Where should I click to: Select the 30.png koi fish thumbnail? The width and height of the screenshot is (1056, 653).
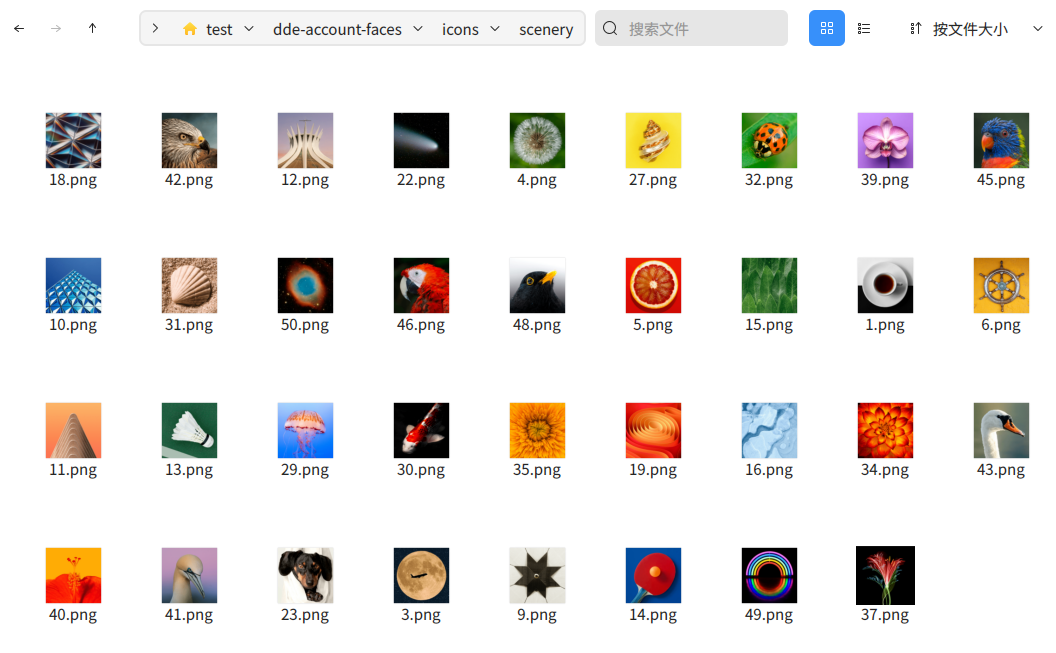(421, 430)
